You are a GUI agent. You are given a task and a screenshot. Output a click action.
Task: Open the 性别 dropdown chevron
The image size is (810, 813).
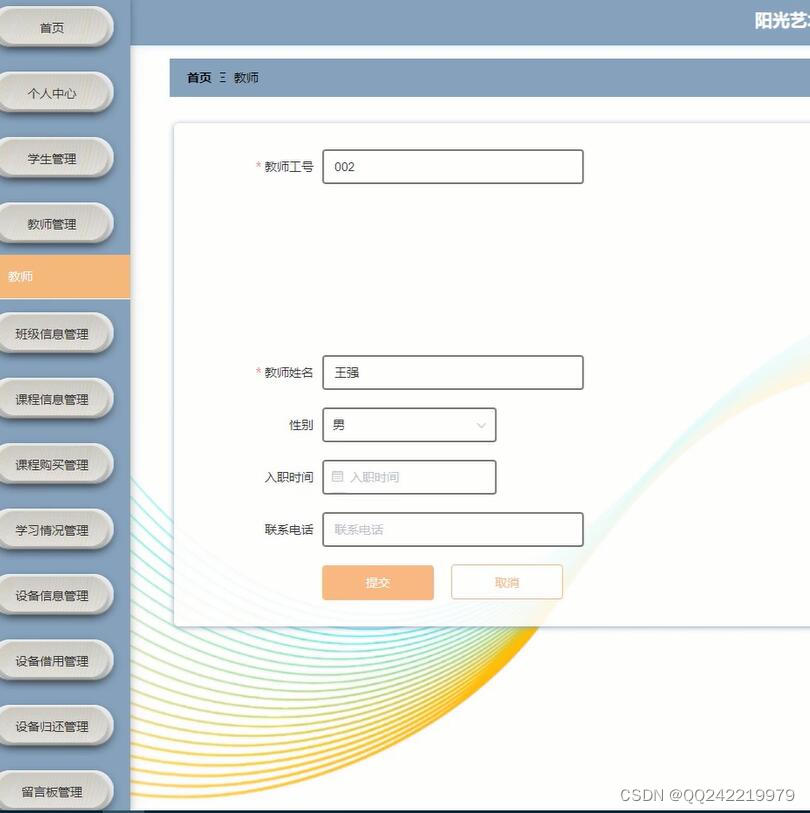(x=480, y=425)
